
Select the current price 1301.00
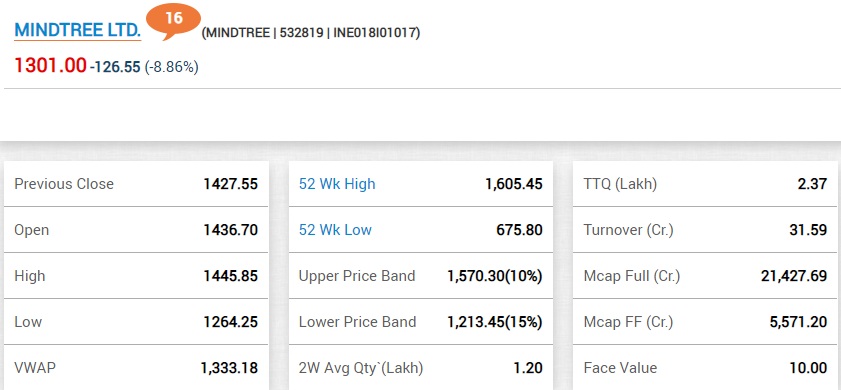[x=50, y=65]
